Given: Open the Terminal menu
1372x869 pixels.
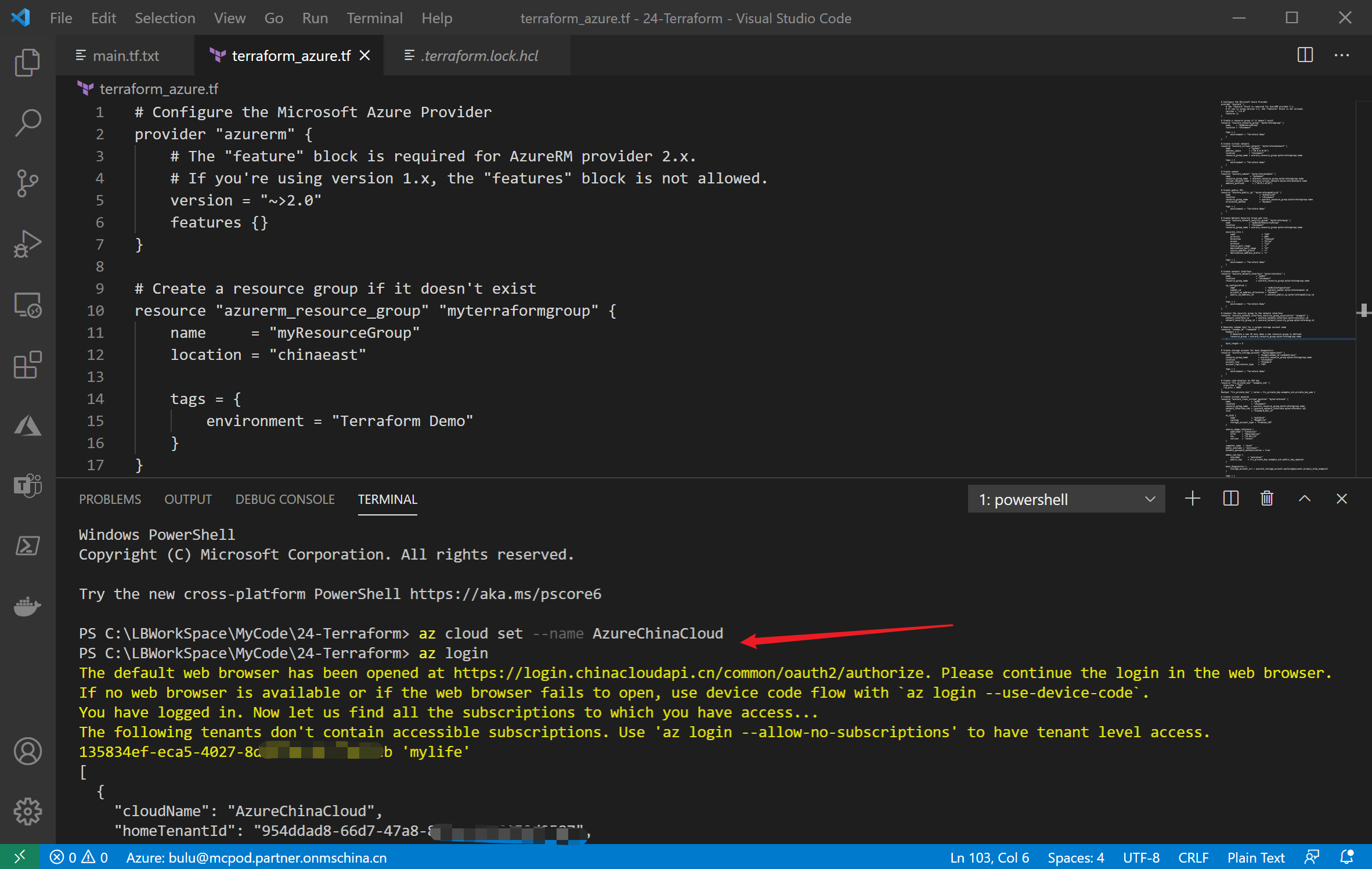Looking at the screenshot, I should (374, 18).
